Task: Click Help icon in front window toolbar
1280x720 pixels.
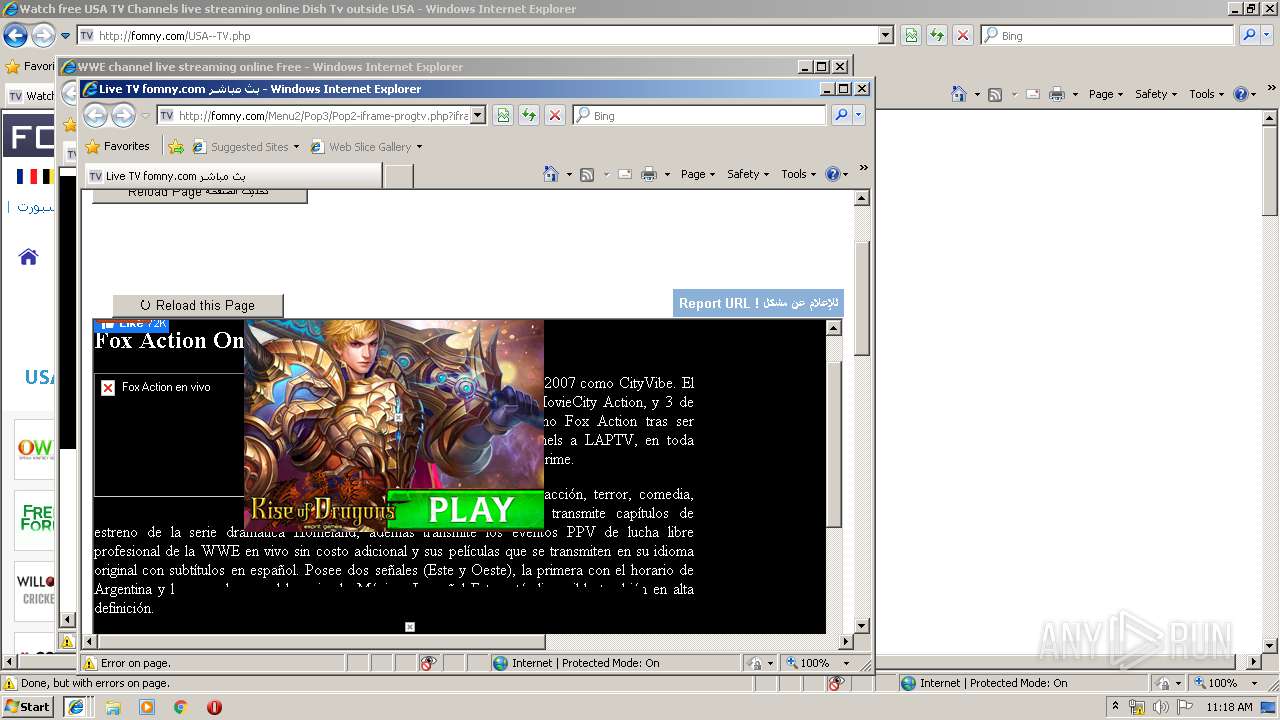Action: click(832, 174)
